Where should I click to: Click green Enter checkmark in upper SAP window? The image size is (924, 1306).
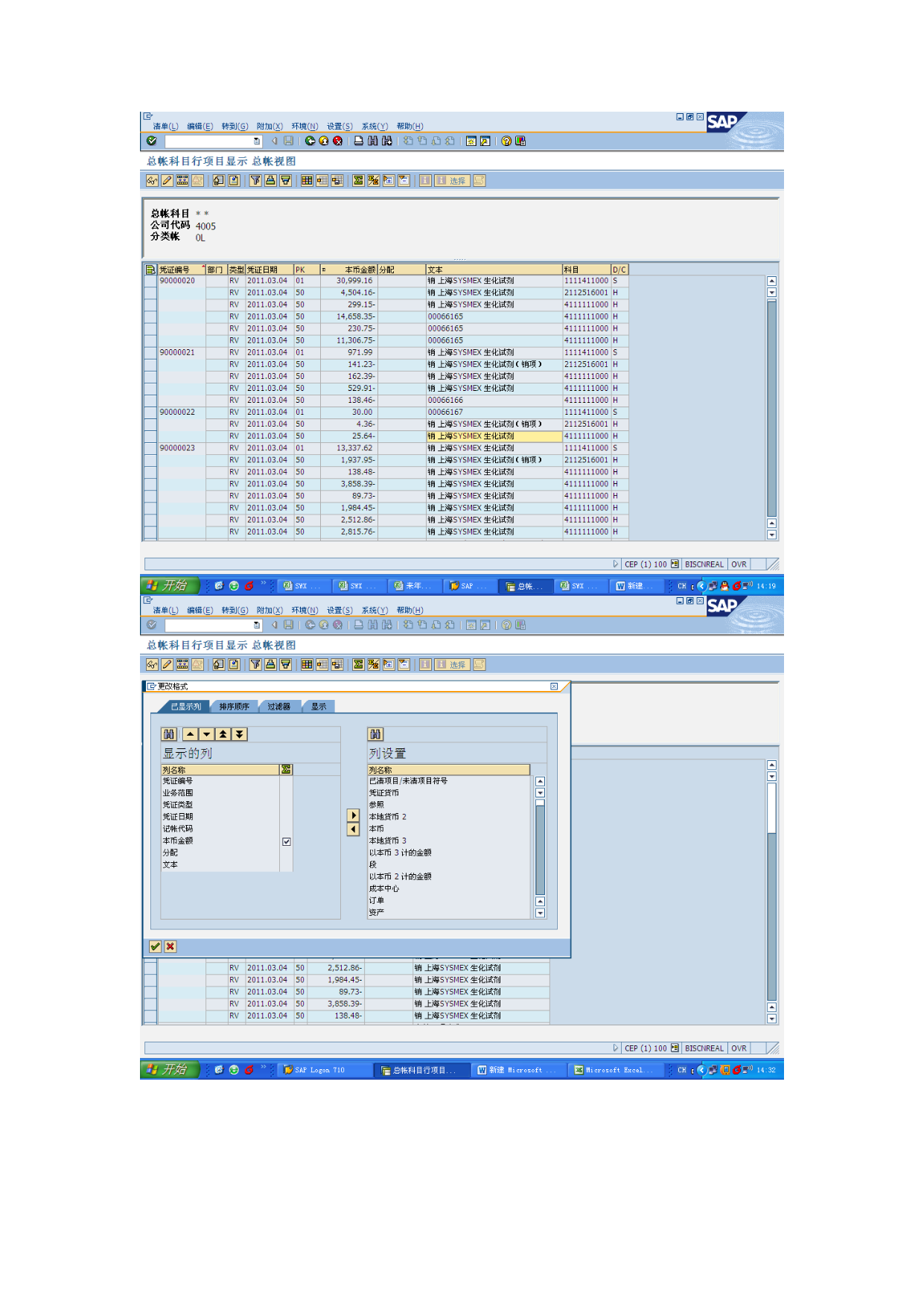[x=152, y=141]
